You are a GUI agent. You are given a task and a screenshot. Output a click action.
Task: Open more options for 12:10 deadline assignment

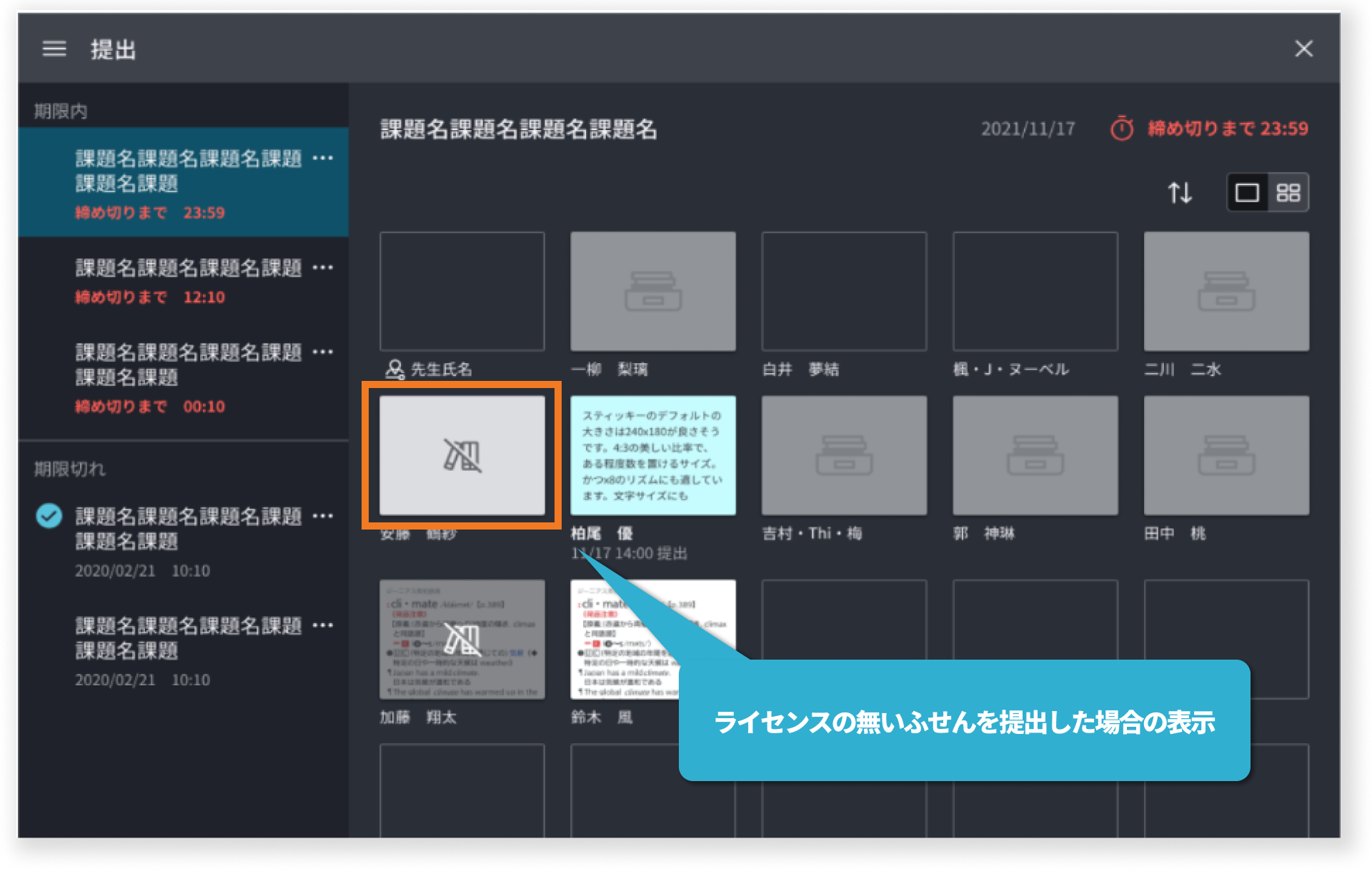323,267
